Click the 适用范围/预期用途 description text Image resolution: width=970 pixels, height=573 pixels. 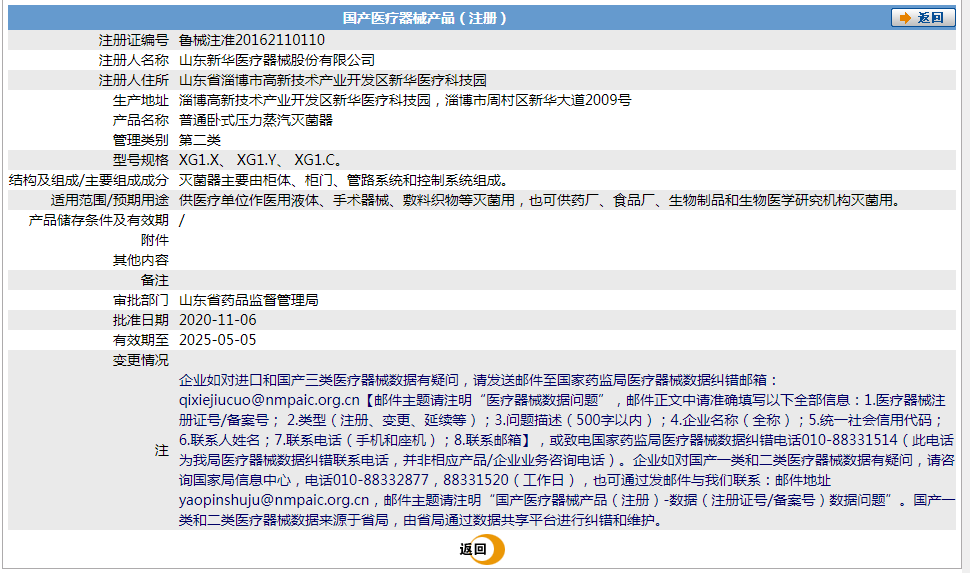pos(540,200)
